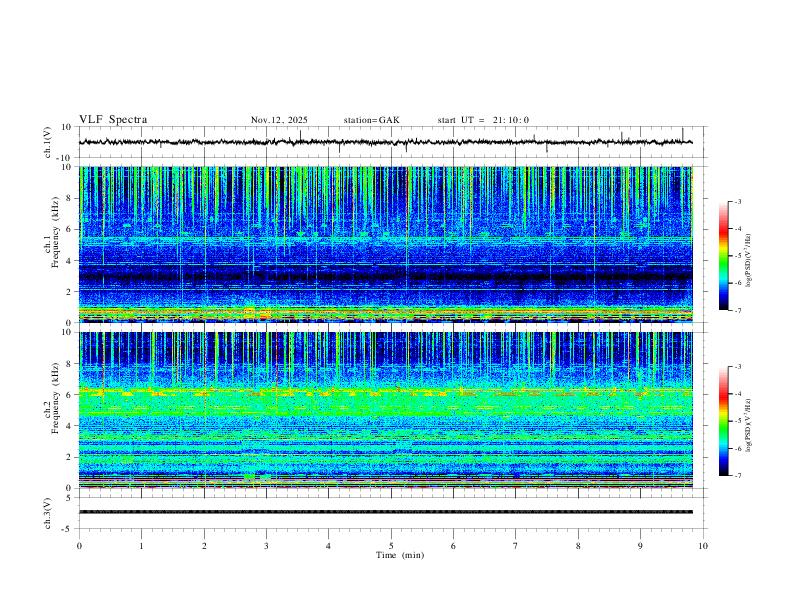Click time axis tick label "3"
The width and height of the screenshot is (792, 612).
[266, 546]
